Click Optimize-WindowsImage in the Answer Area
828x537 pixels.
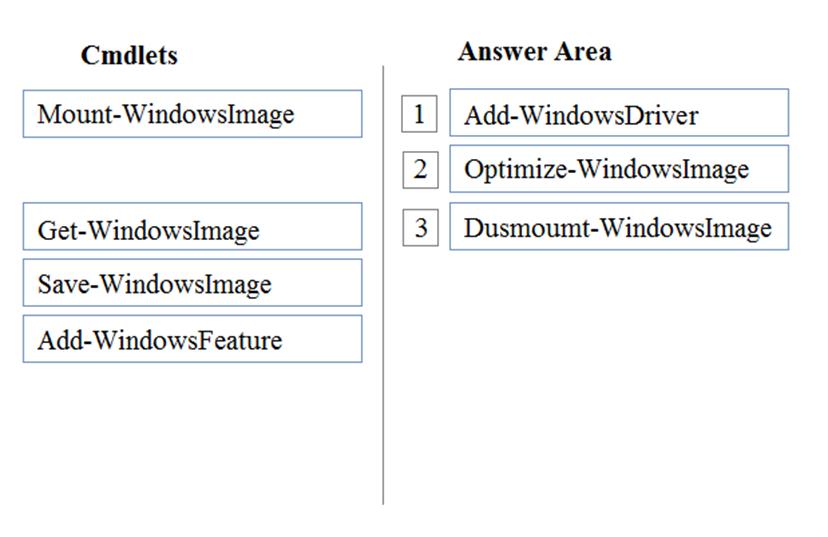pos(619,169)
